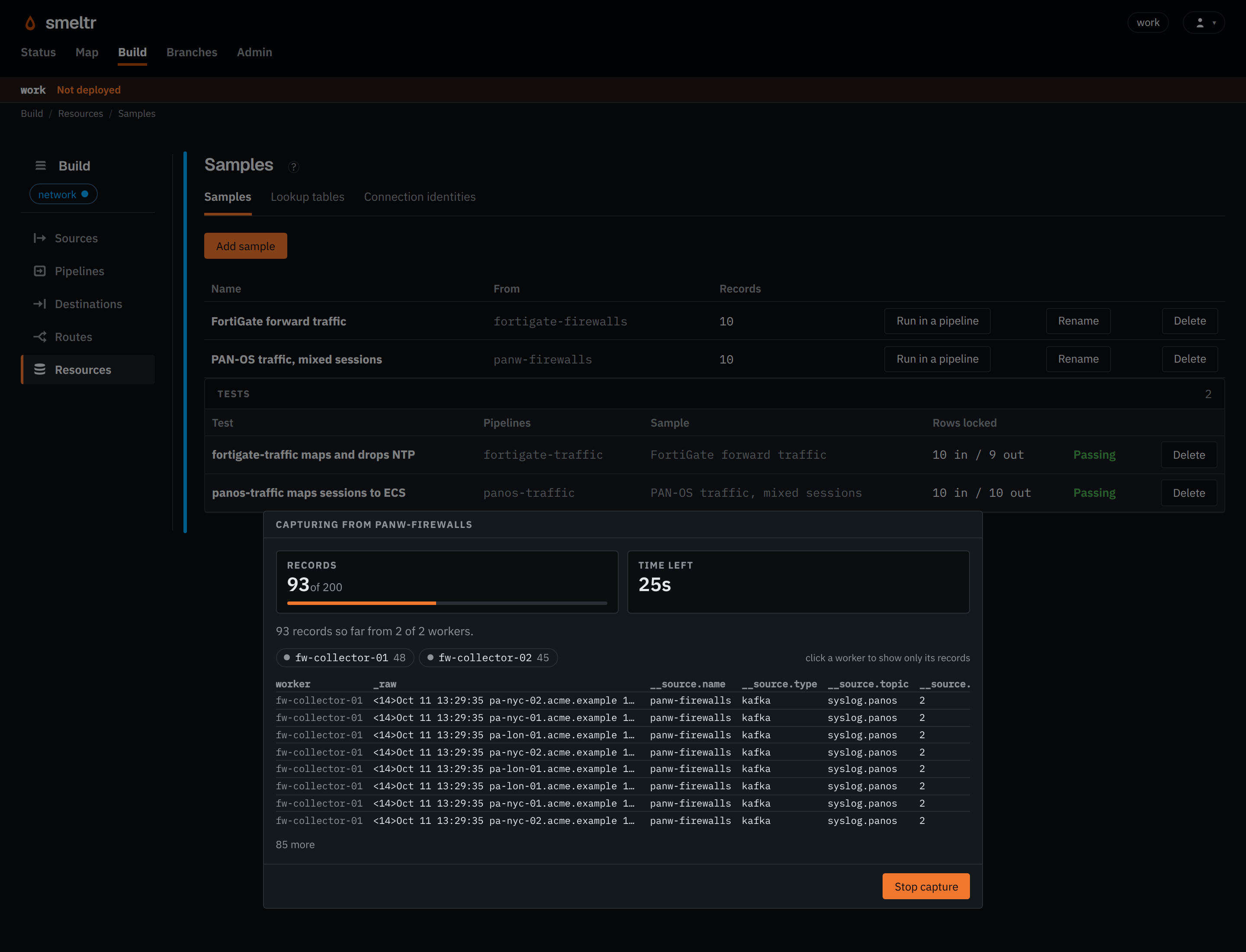Rename the FortiGate forward traffic sample

pos(1078,321)
